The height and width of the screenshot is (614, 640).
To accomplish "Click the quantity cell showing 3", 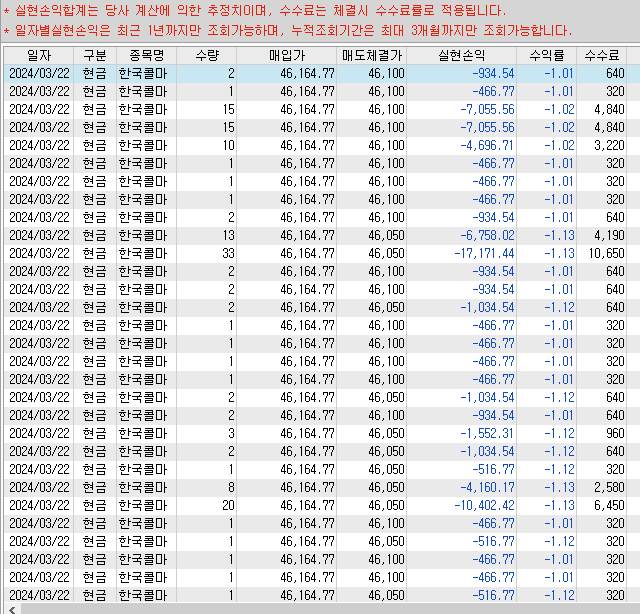I will pos(207,434).
